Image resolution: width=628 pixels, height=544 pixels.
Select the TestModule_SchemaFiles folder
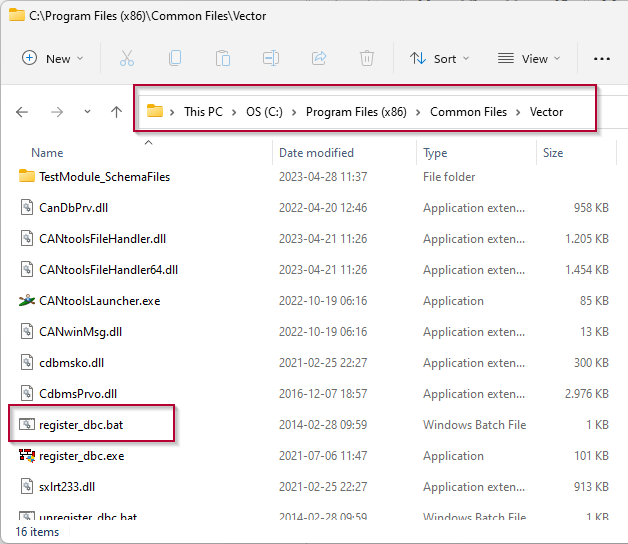[x=104, y=177]
